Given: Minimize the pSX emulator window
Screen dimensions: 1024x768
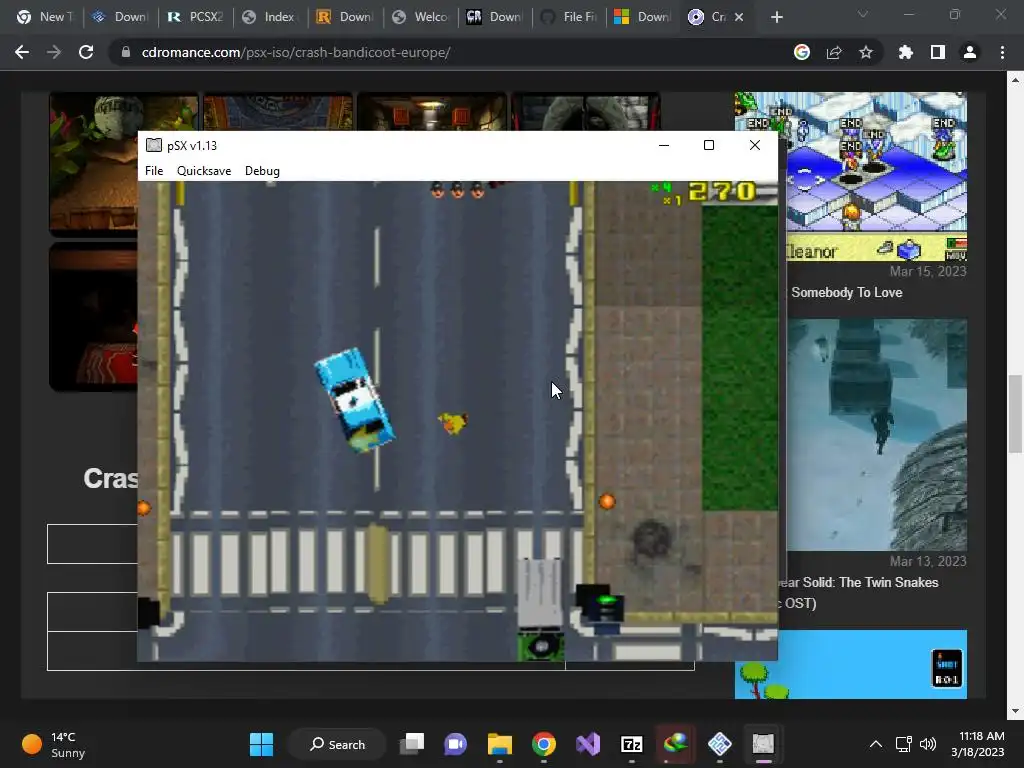Looking at the screenshot, I should 664,145.
